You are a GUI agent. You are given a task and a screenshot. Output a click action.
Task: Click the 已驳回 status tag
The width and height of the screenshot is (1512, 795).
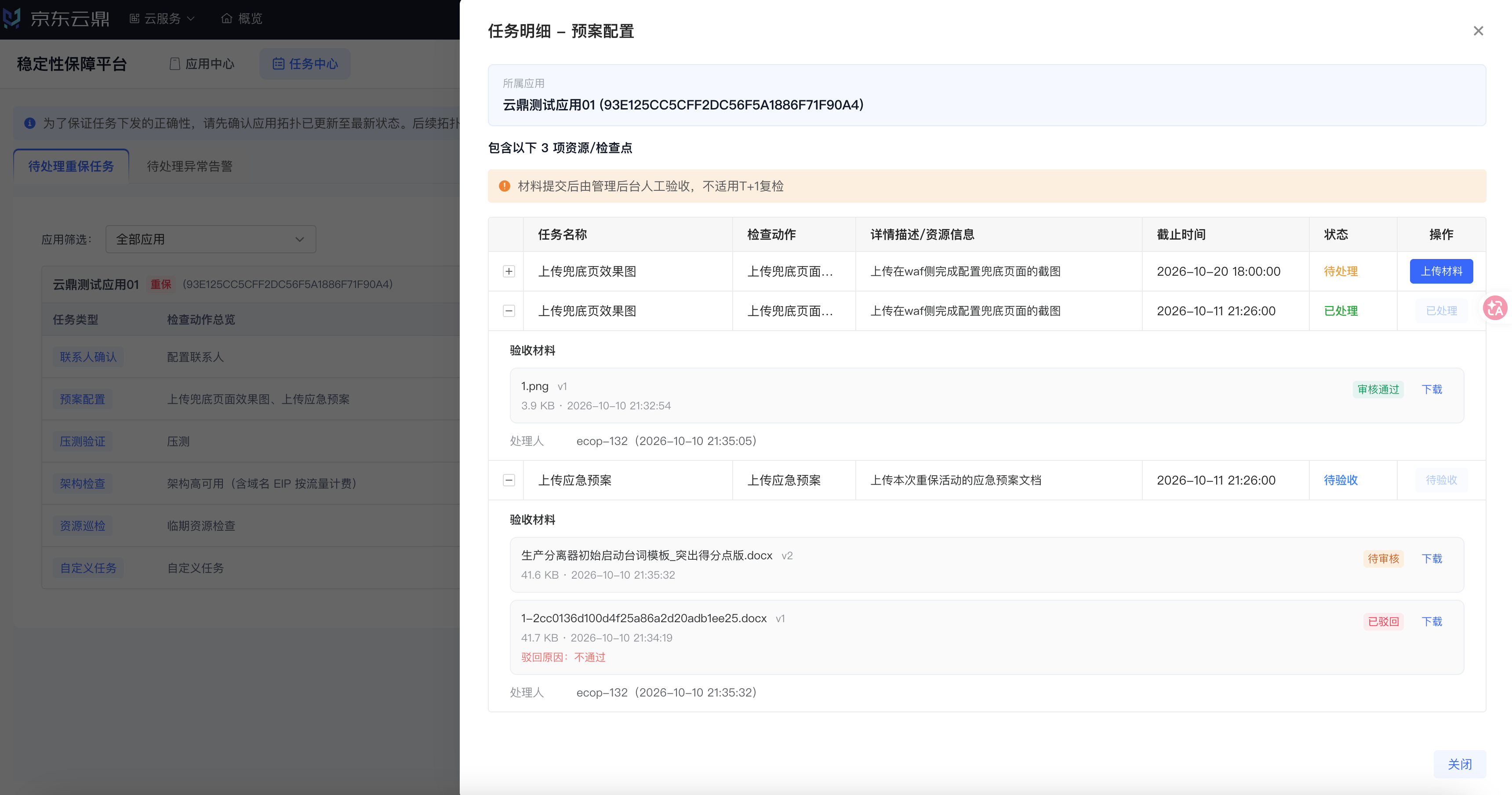[1384, 622]
